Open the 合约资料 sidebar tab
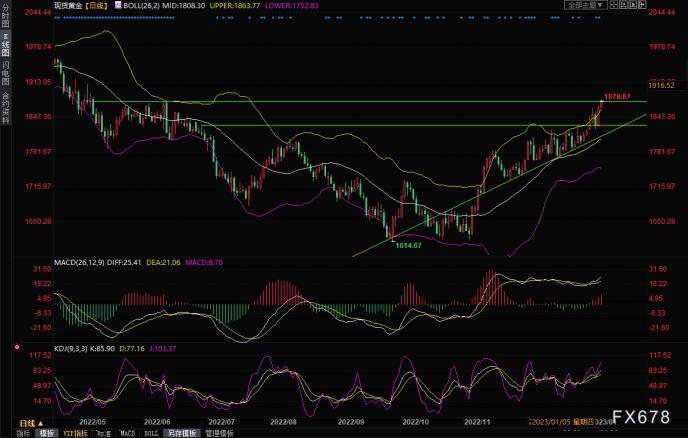The width and height of the screenshot is (688, 438). 5,107
